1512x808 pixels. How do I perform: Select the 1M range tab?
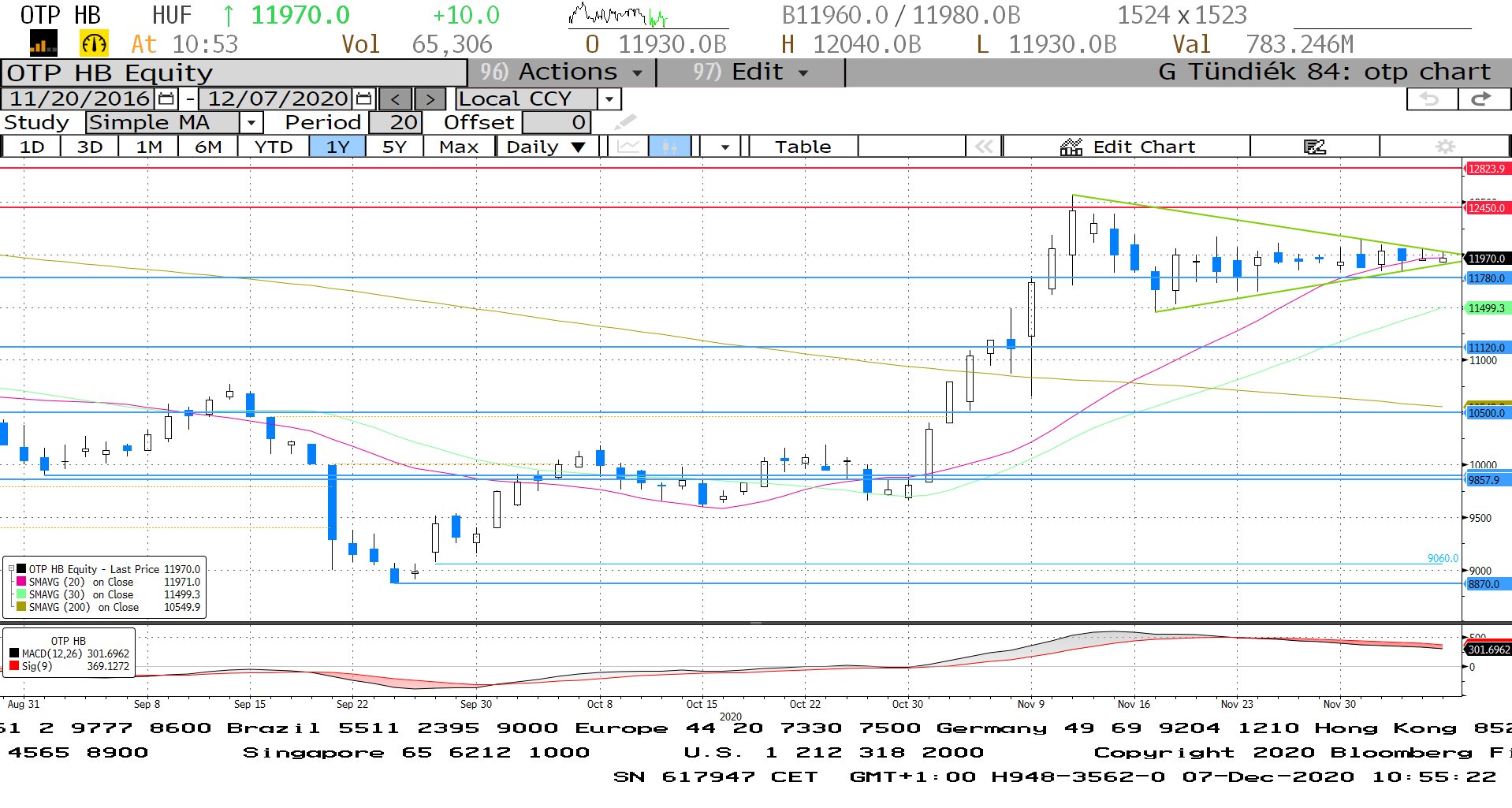click(x=148, y=147)
